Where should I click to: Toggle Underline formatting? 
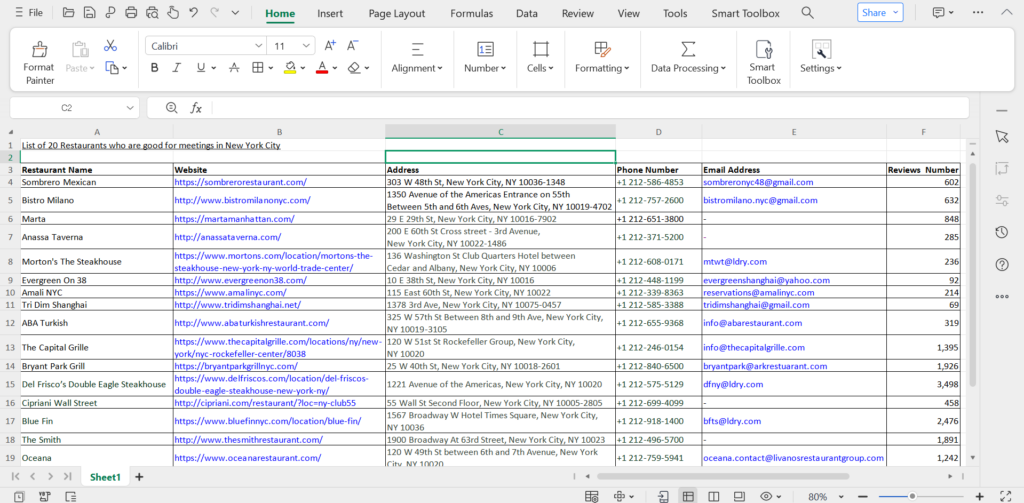click(200, 68)
